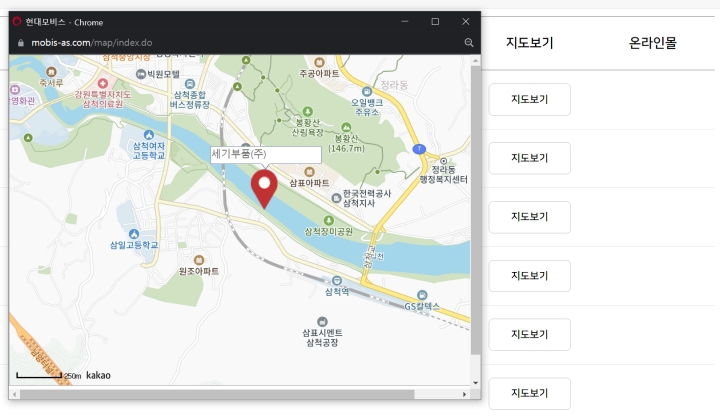Viewport: 720px width, 416px height.
Task: Click the mobis-as.com URL text
Action: click(x=91, y=43)
